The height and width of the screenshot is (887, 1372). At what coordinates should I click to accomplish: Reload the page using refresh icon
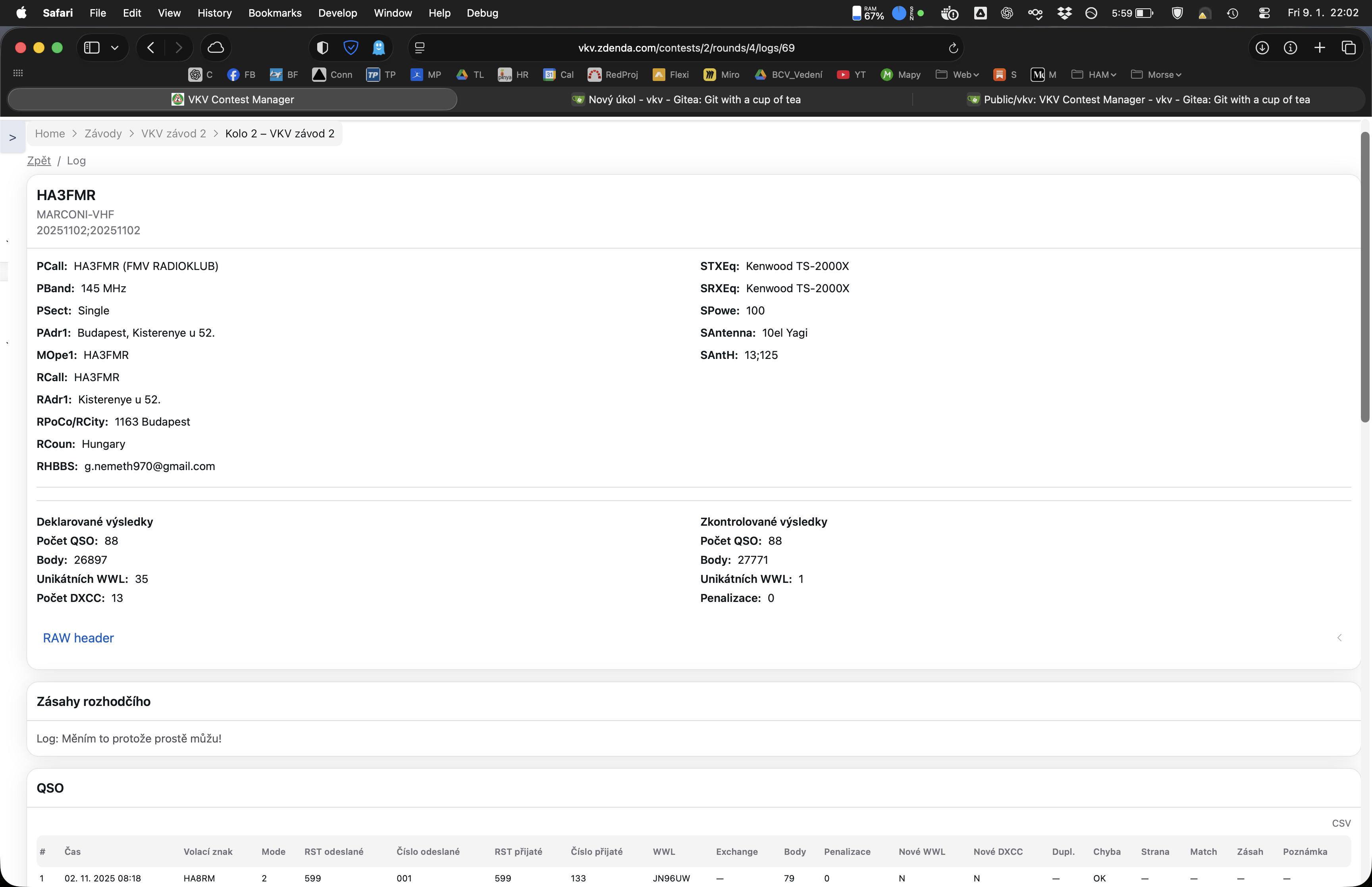click(953, 48)
